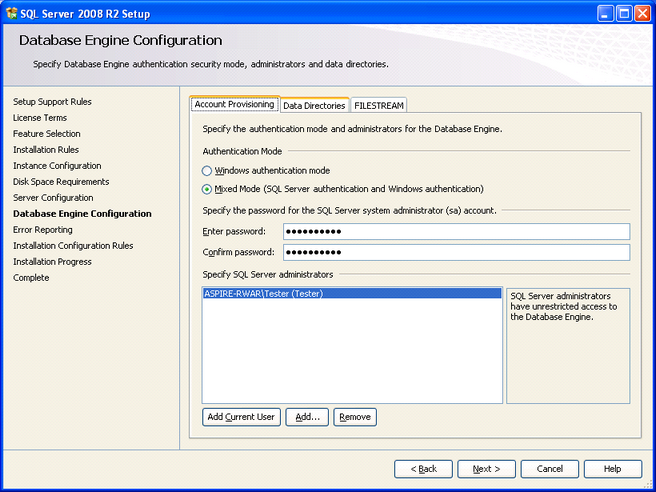The width and height of the screenshot is (656, 492).
Task: Click the SQL Server Setup title bar icon
Action: click(x=11, y=13)
